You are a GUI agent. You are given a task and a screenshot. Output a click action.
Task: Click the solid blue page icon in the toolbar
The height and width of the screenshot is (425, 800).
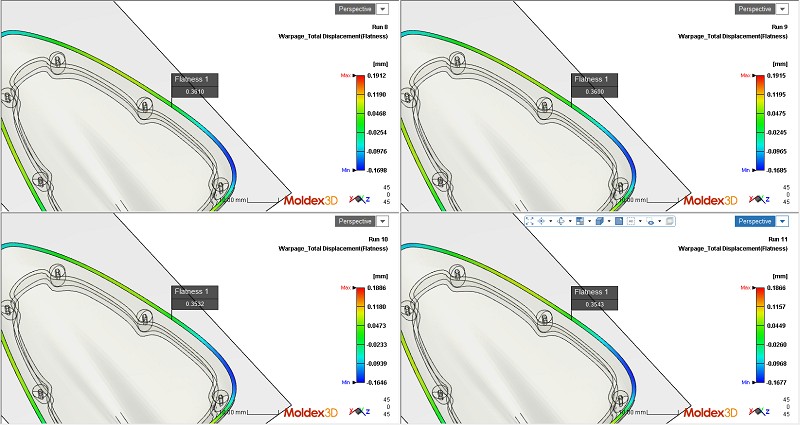coord(619,221)
